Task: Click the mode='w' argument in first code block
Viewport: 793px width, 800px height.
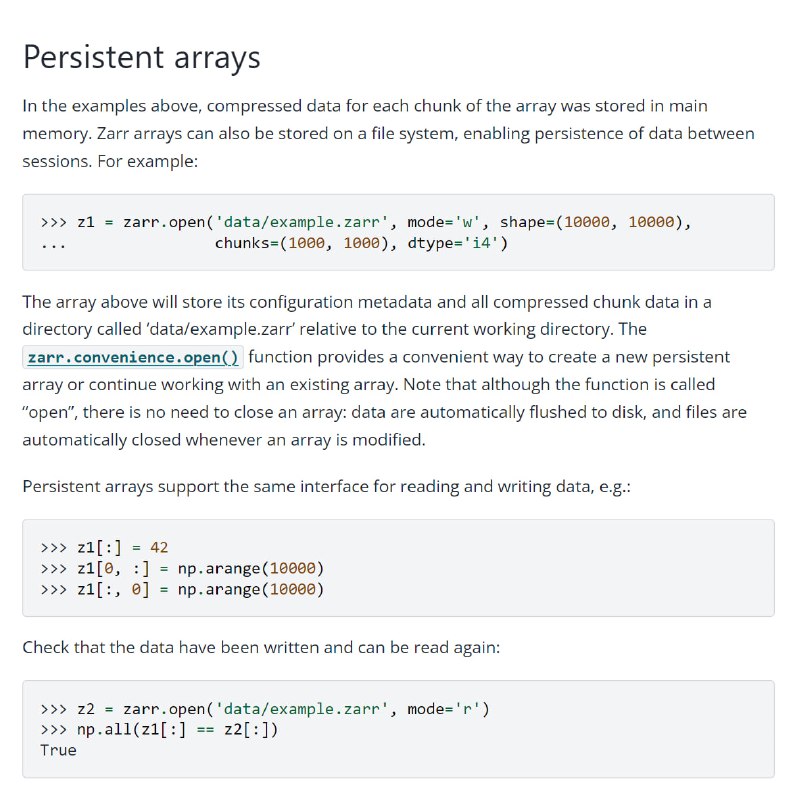Action: pyautogui.click(x=443, y=222)
